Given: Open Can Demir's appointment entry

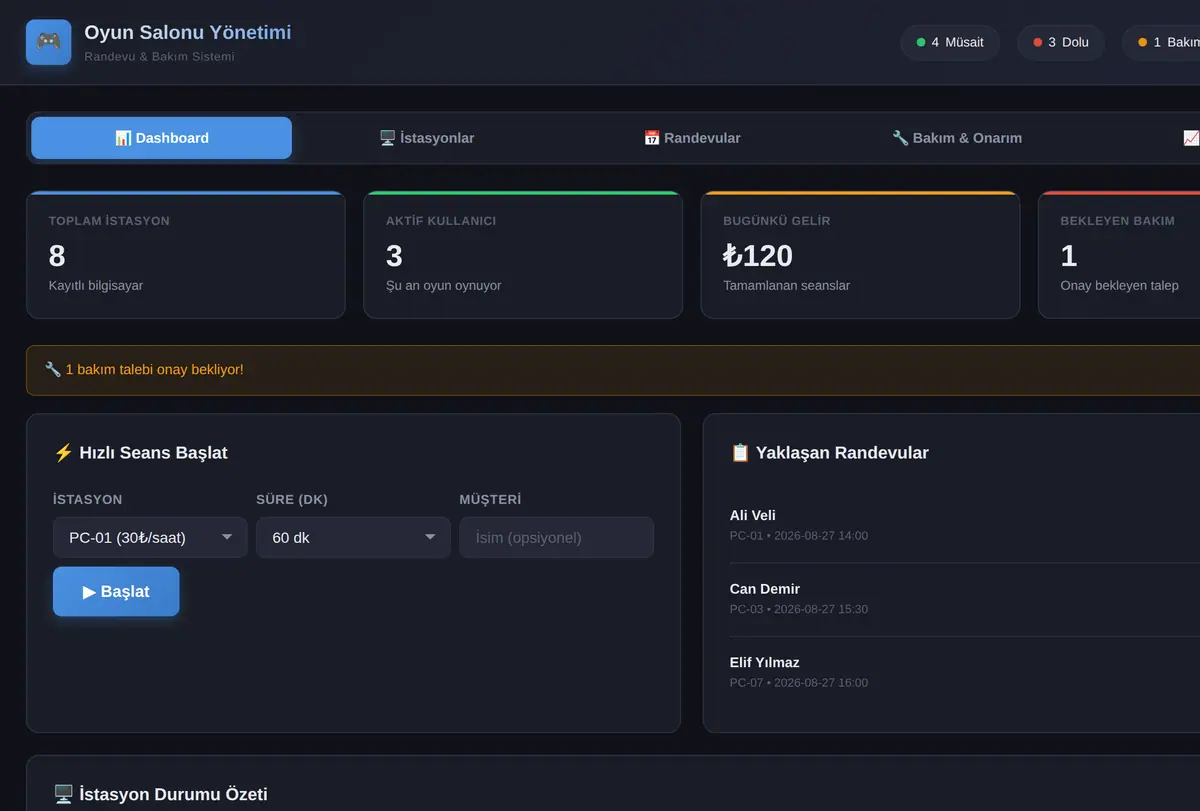Looking at the screenshot, I should point(965,599).
